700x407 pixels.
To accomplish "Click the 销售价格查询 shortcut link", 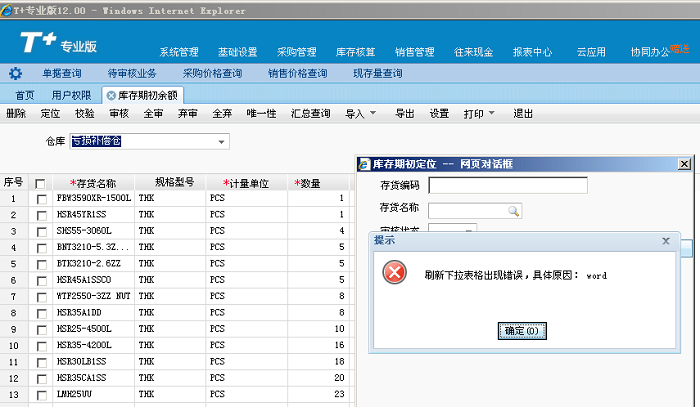I will [297, 73].
